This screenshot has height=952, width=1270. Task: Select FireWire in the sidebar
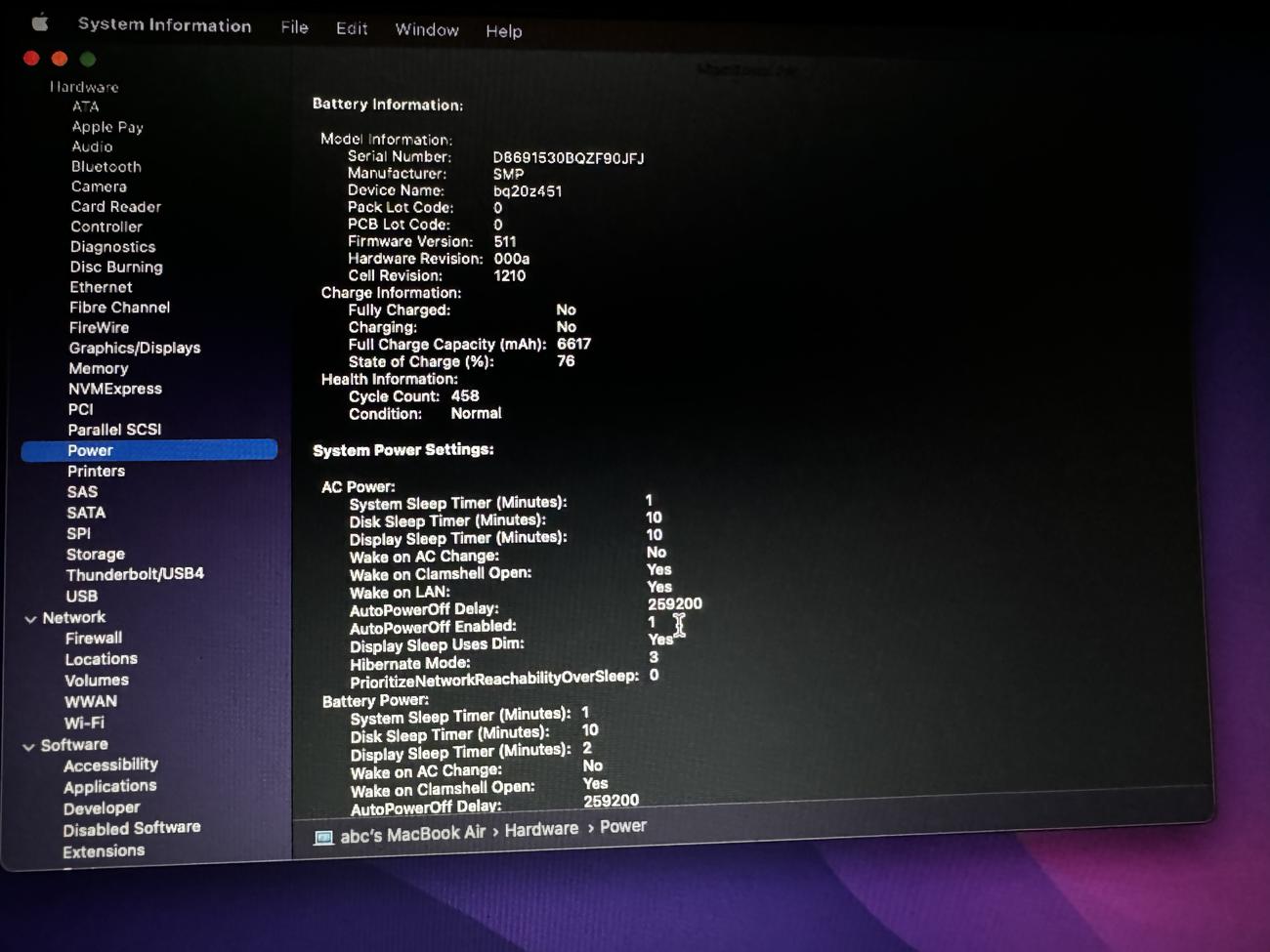[x=99, y=328]
